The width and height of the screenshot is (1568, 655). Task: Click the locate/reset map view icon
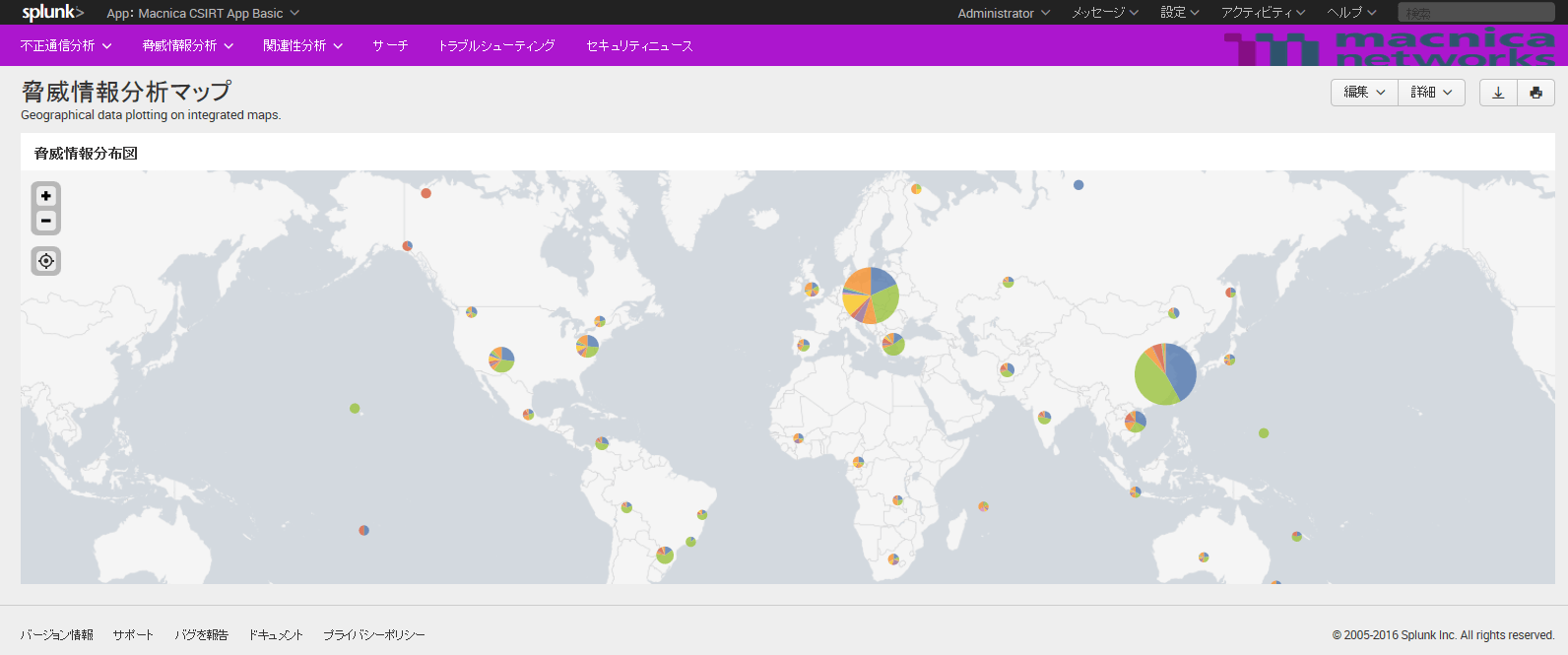click(46, 261)
